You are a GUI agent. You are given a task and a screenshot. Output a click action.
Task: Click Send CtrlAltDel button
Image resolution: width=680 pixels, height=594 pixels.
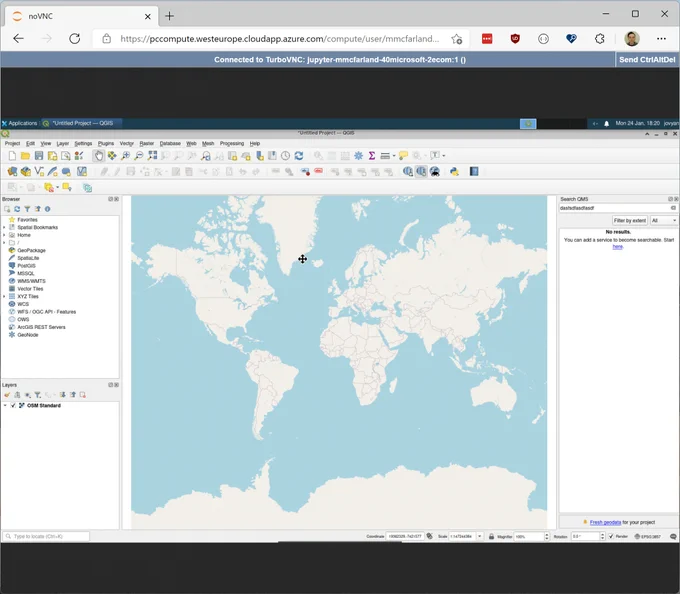pyautogui.click(x=647, y=60)
